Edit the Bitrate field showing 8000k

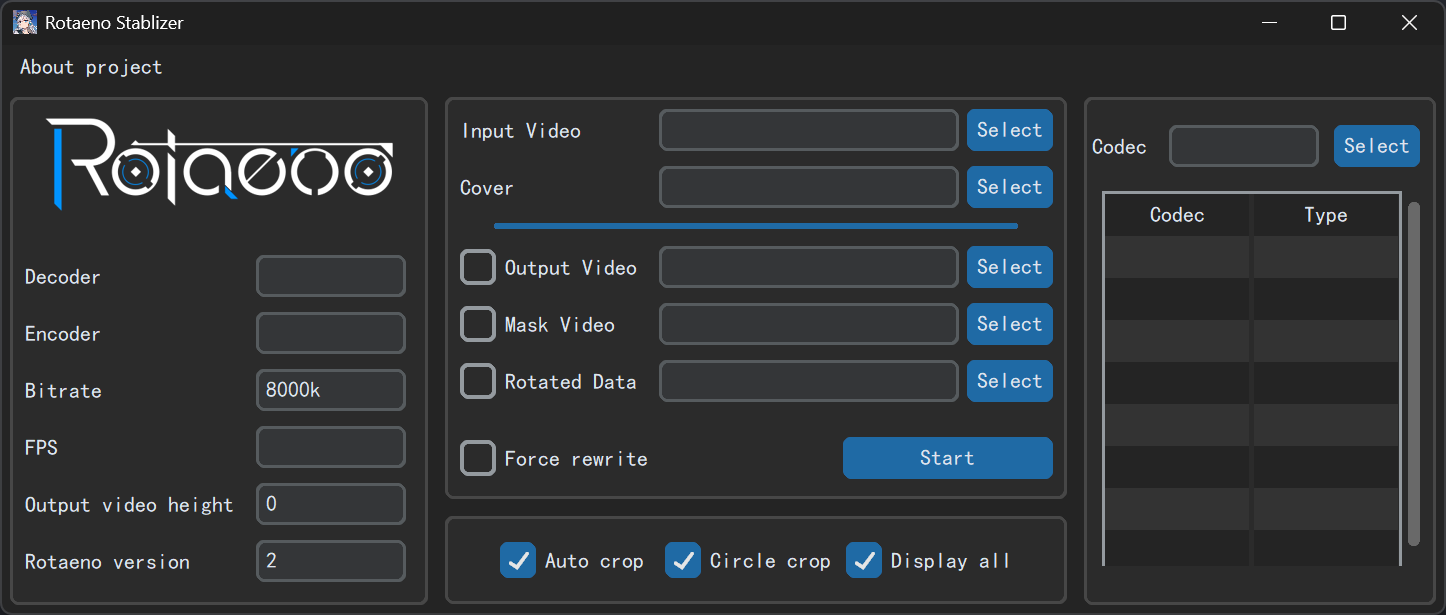click(x=331, y=390)
